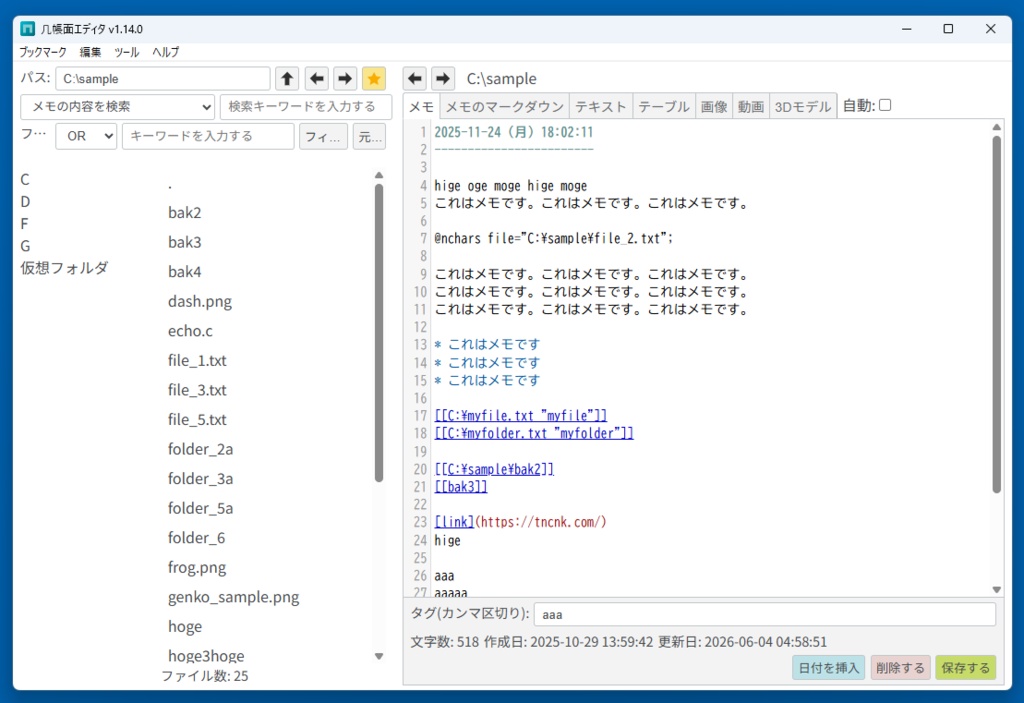Switch to the メモ tab
1024x703 pixels.
[x=421, y=106]
